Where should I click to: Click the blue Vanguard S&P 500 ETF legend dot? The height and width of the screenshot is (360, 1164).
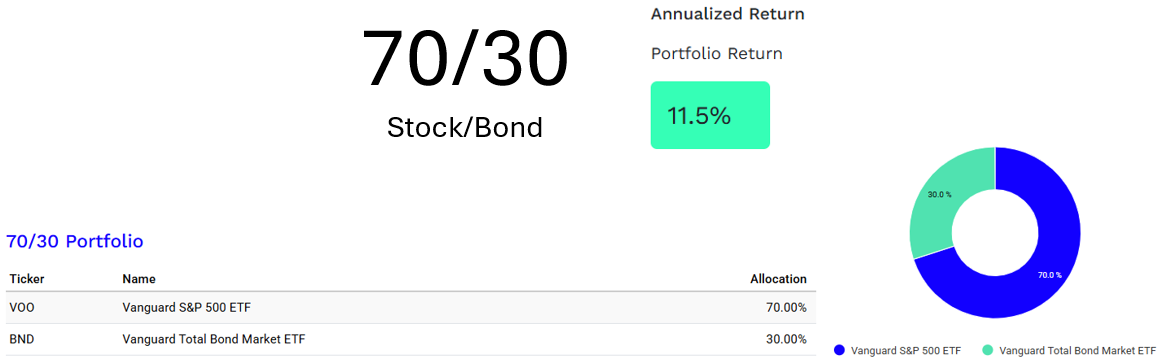coord(839,350)
